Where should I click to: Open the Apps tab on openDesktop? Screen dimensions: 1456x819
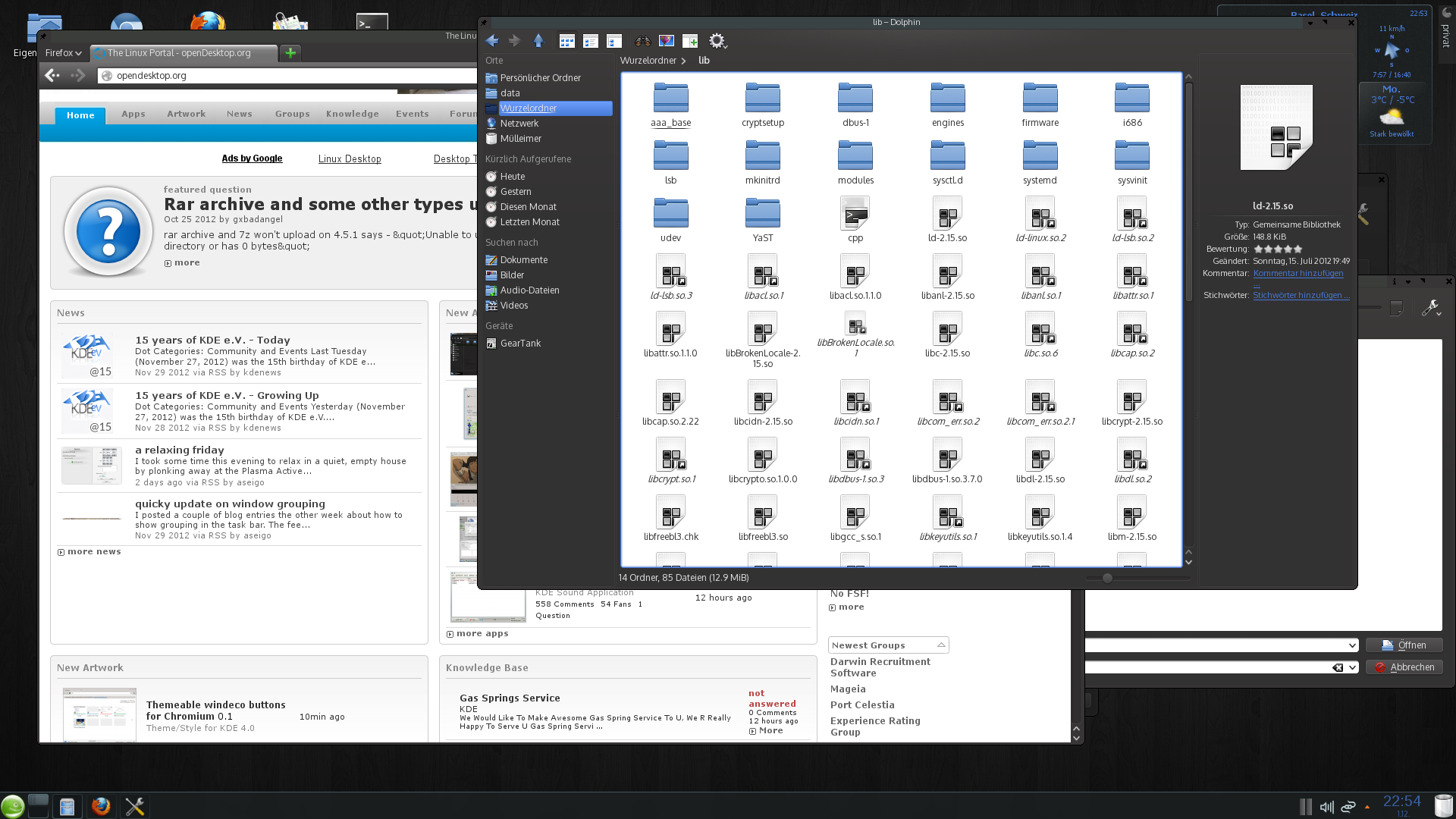(133, 115)
